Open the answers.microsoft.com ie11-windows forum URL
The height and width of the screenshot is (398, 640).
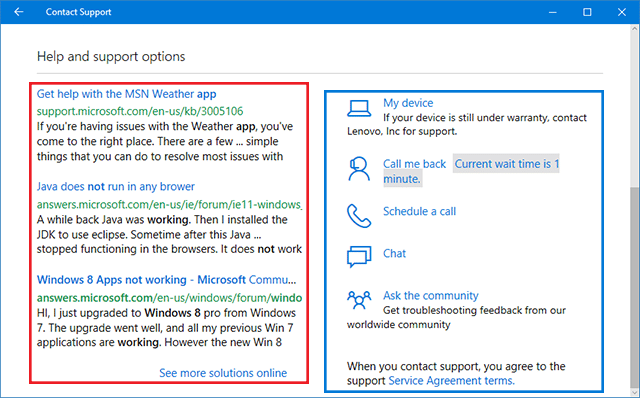point(169,204)
